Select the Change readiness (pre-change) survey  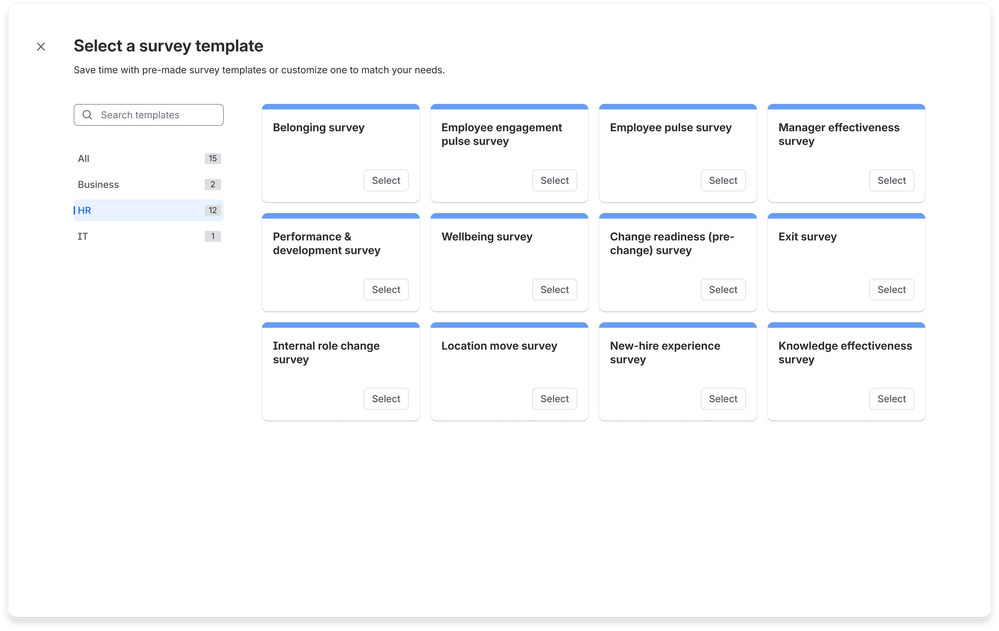pyautogui.click(x=723, y=289)
